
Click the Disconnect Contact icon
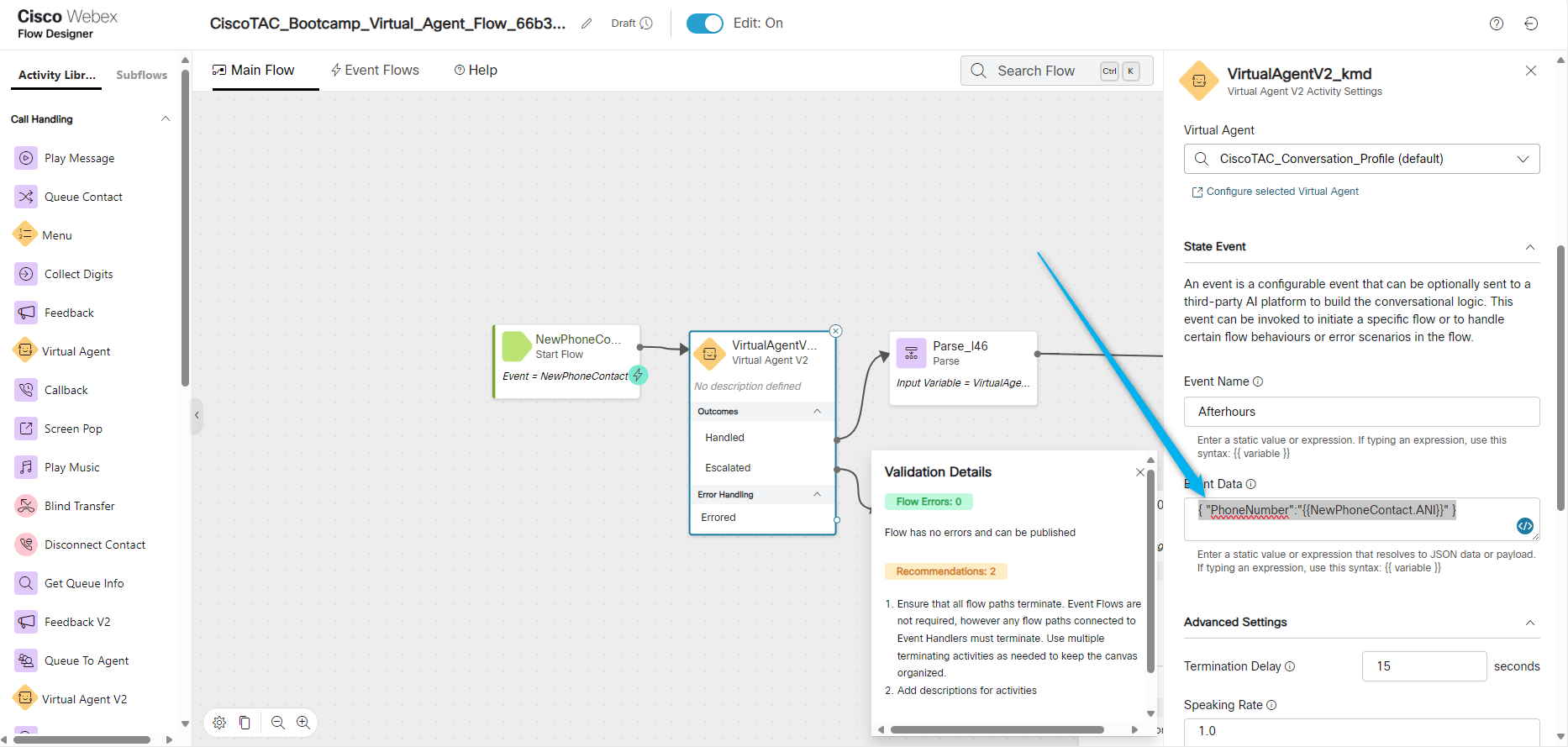click(26, 544)
